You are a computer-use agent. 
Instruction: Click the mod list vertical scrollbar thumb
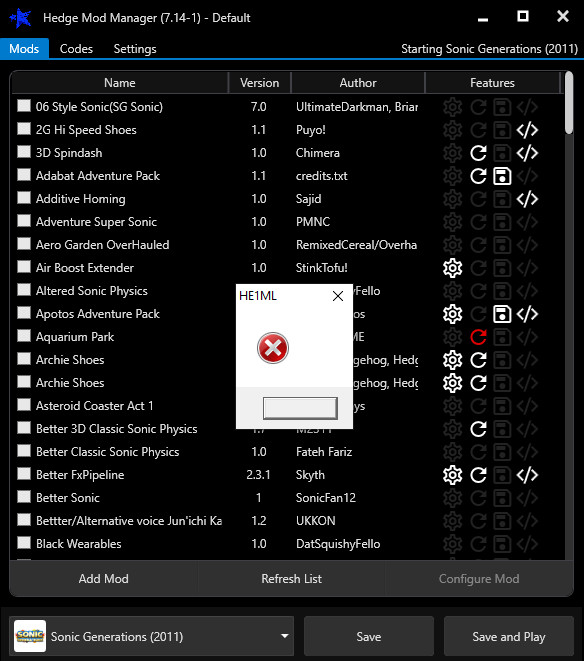(569, 103)
